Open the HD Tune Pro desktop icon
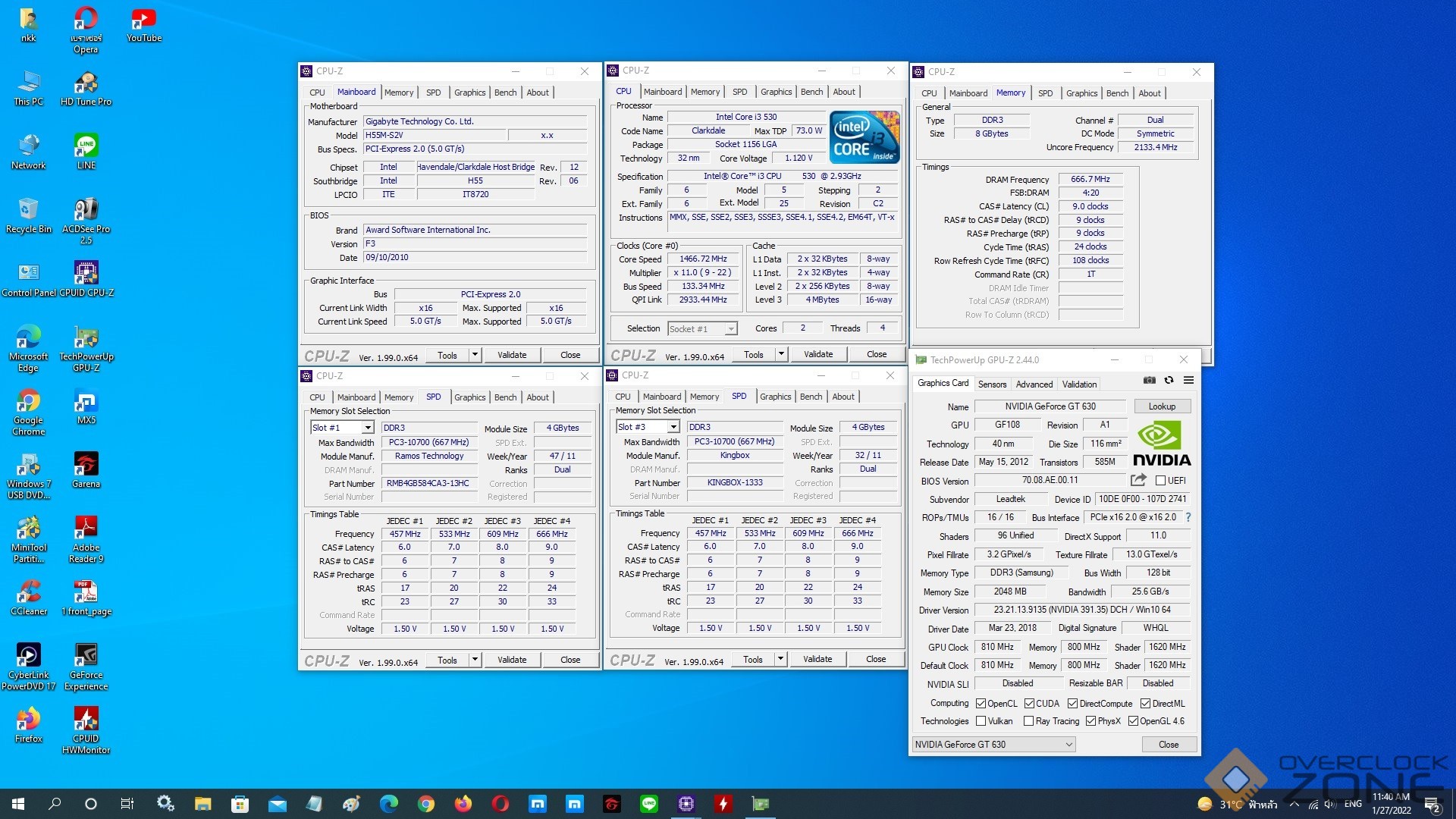The width and height of the screenshot is (1456, 819). coord(86,89)
